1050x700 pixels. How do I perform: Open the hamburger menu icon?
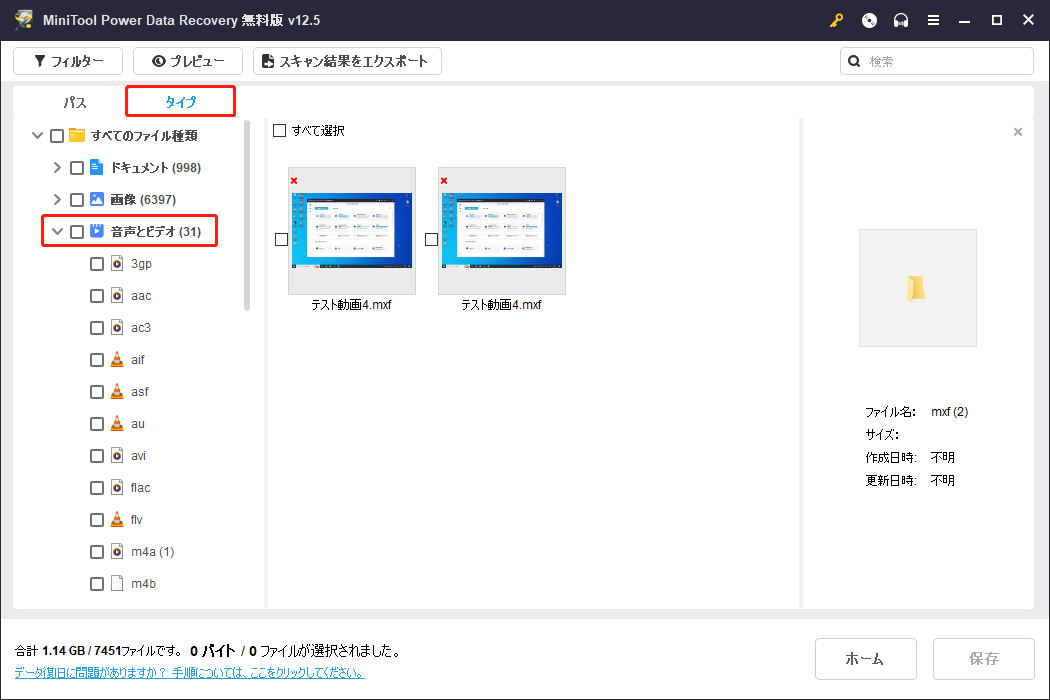click(x=933, y=20)
